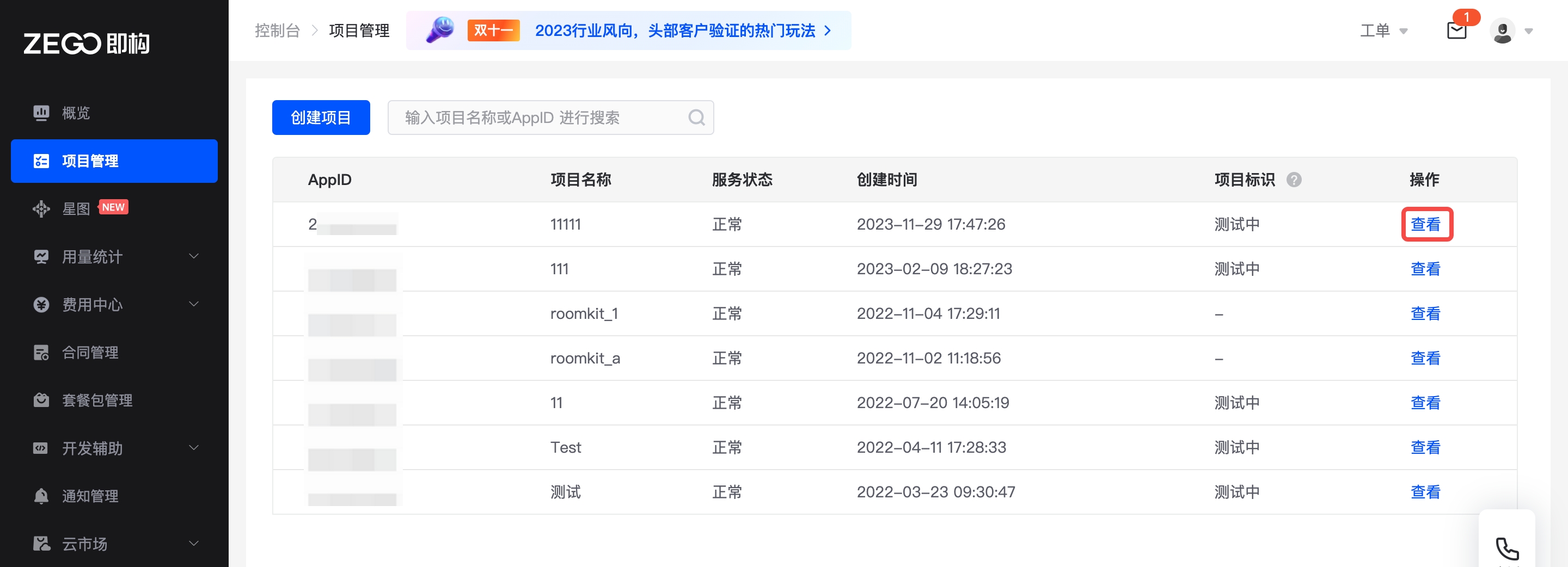
Task: Expand the Usage Statistics (用量统计) menu
Action: click(114, 257)
